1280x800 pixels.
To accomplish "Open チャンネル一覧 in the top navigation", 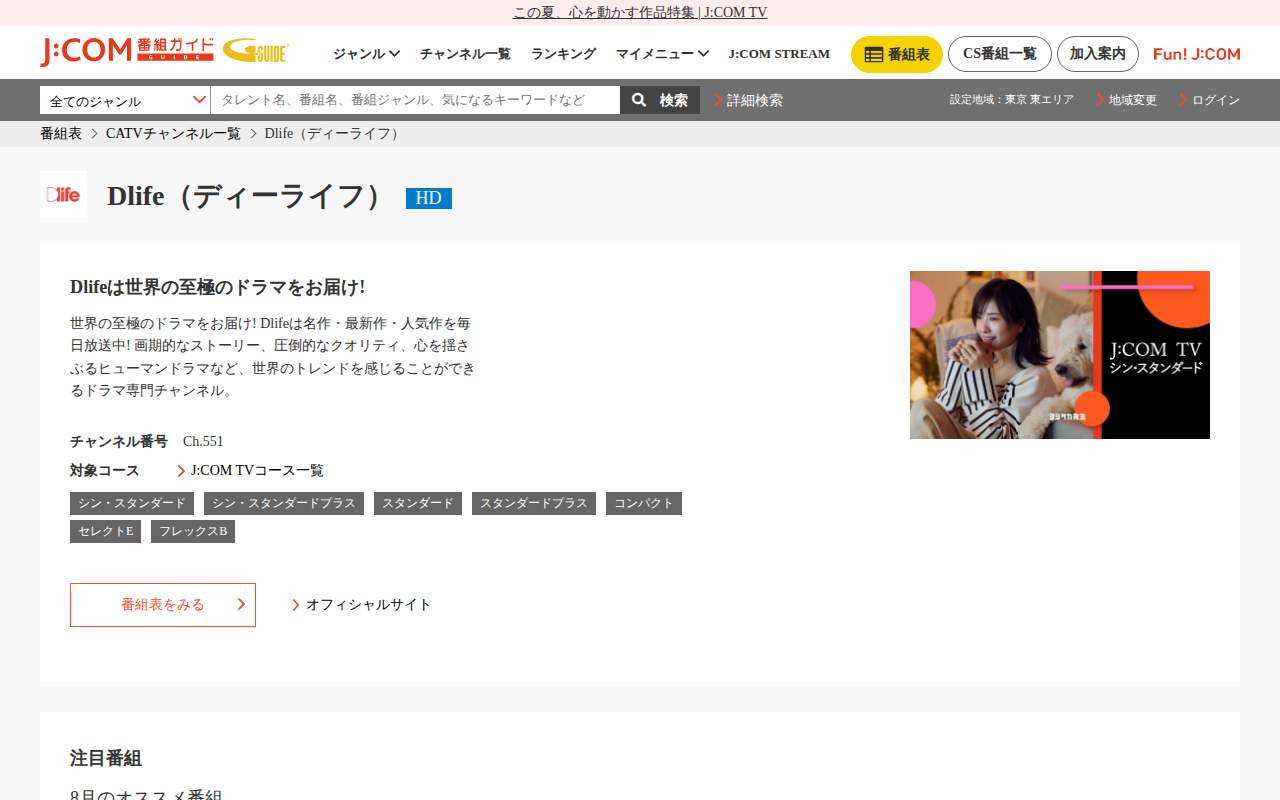I will point(465,54).
